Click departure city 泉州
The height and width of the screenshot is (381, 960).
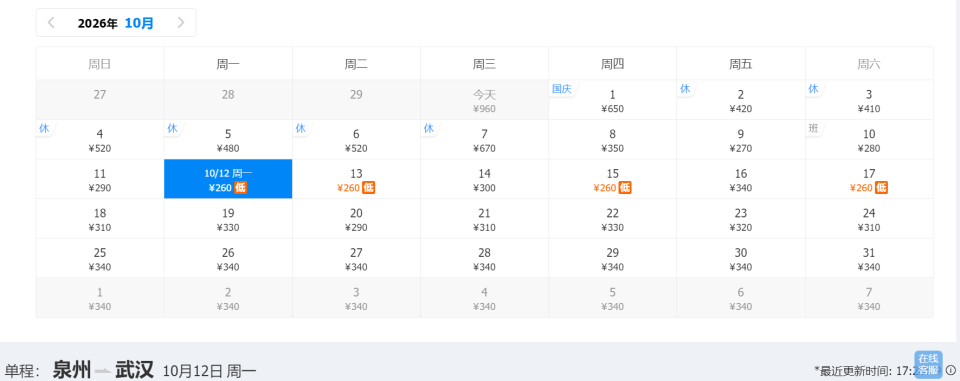click(x=72, y=370)
